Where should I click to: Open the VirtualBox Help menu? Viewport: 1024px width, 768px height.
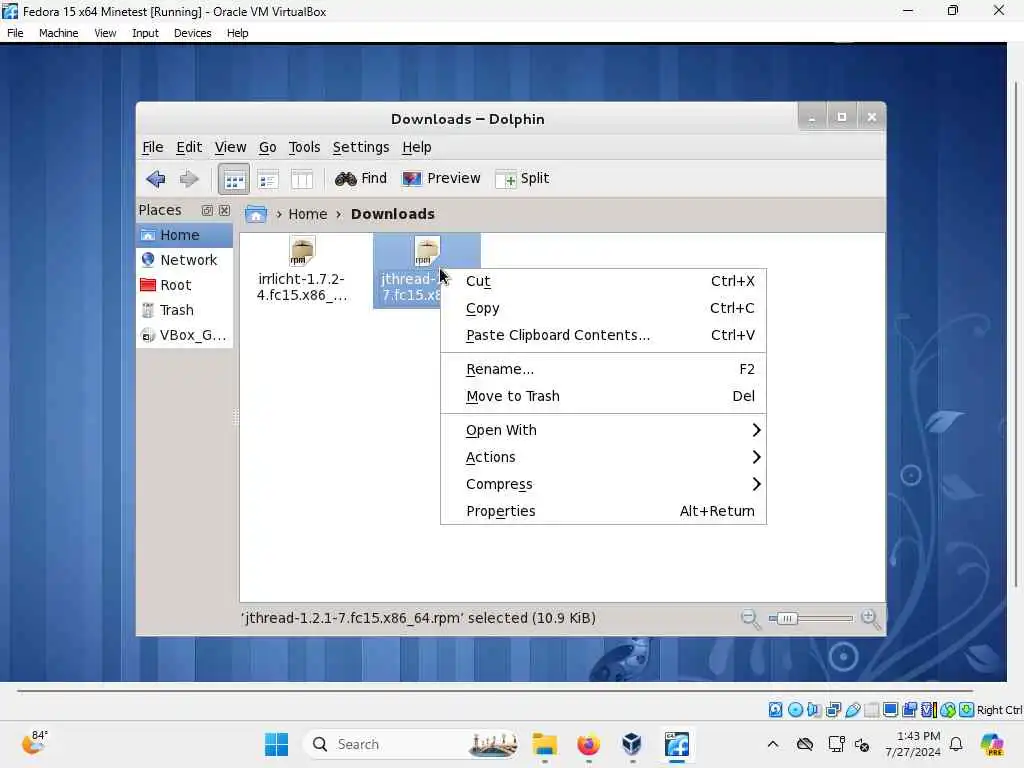(x=238, y=33)
